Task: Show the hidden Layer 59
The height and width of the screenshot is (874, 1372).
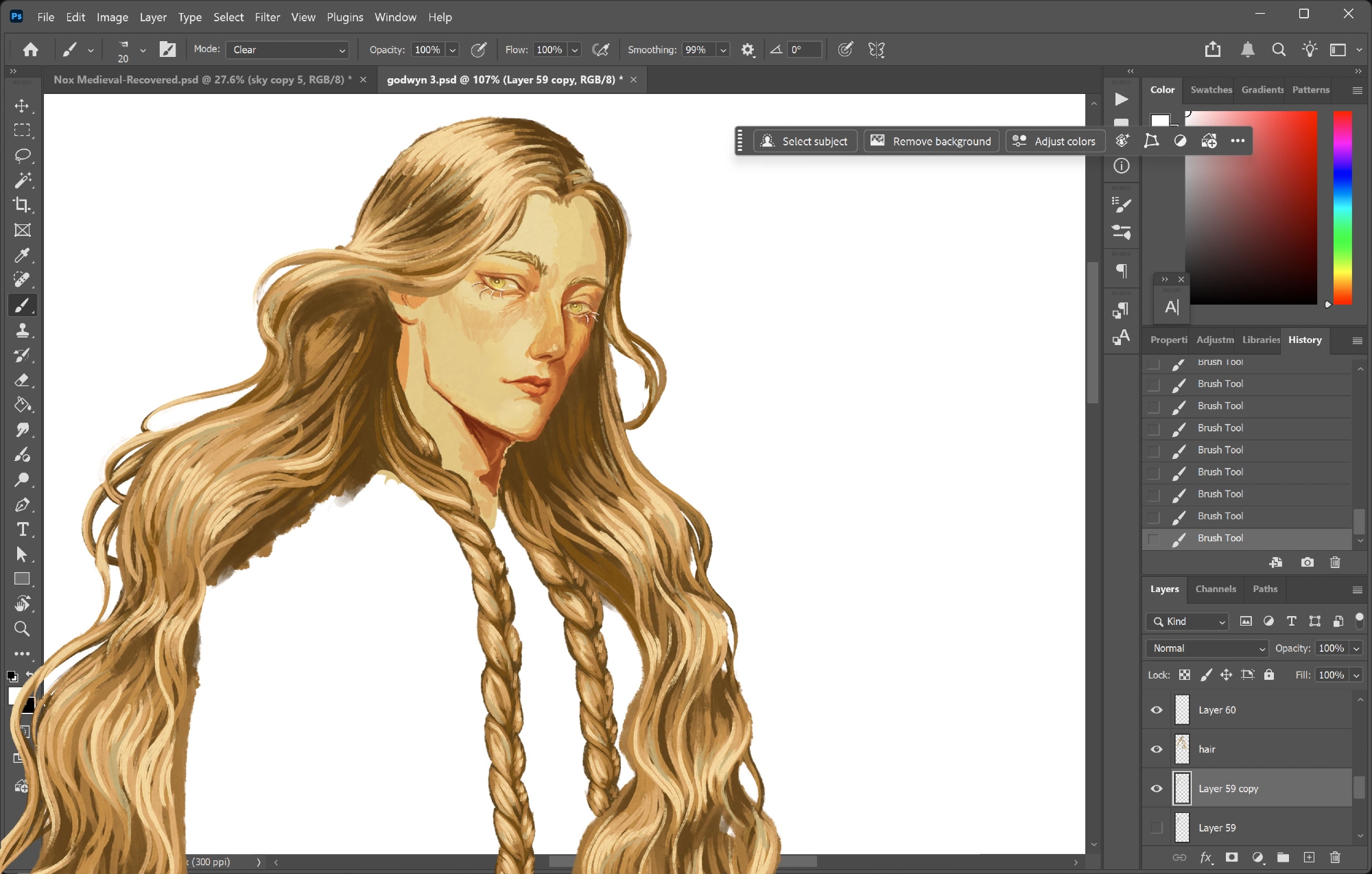Action: [x=1157, y=828]
